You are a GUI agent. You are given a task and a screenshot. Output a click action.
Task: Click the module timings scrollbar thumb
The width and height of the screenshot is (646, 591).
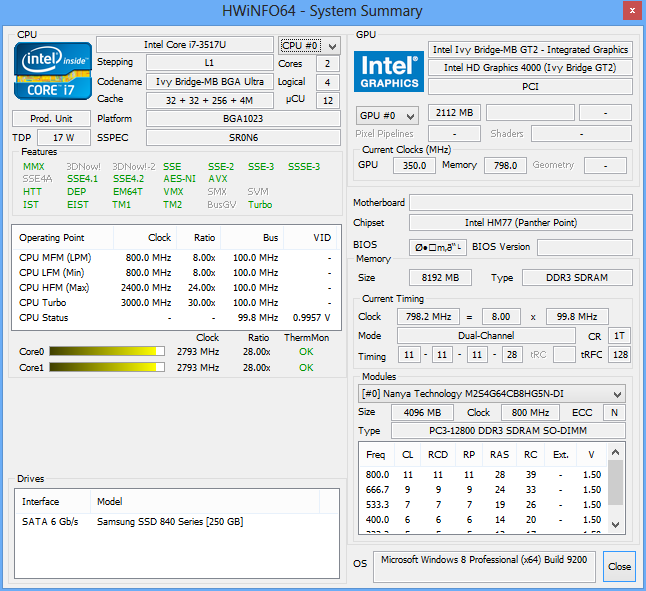point(616,483)
